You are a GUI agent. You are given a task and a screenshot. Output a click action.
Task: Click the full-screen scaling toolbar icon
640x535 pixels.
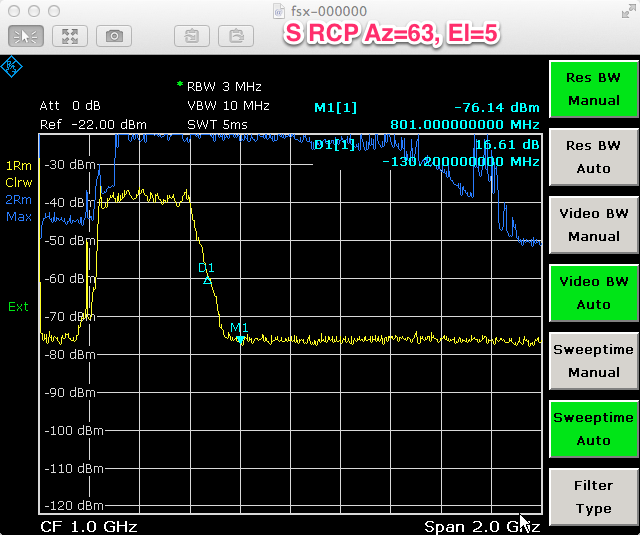69,36
